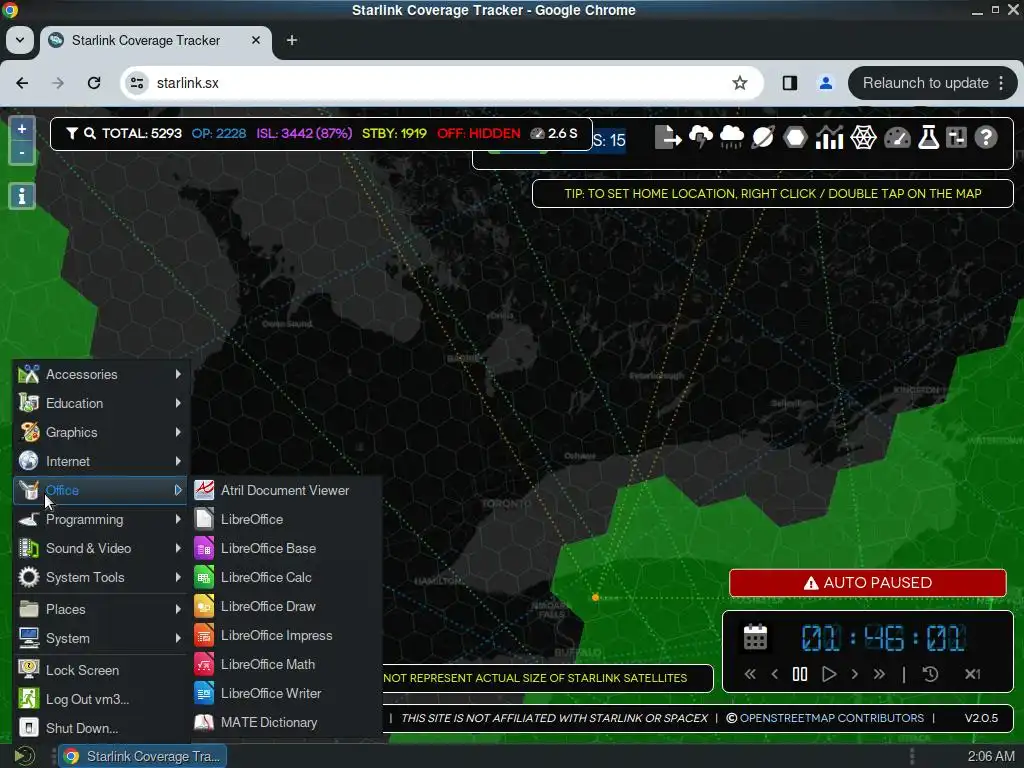Zoom out the map with minus button

(22, 153)
